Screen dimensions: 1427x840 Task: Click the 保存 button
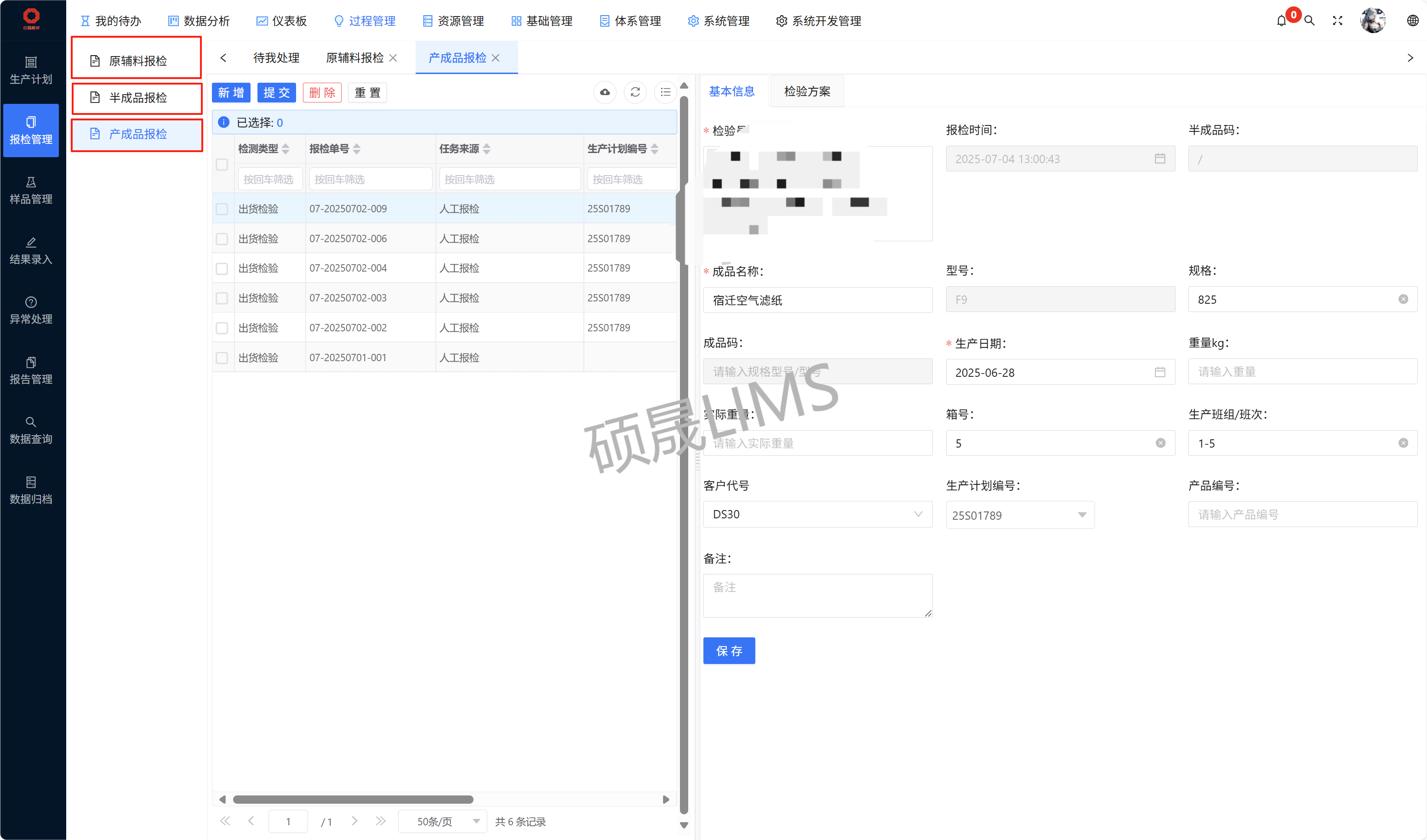point(728,651)
